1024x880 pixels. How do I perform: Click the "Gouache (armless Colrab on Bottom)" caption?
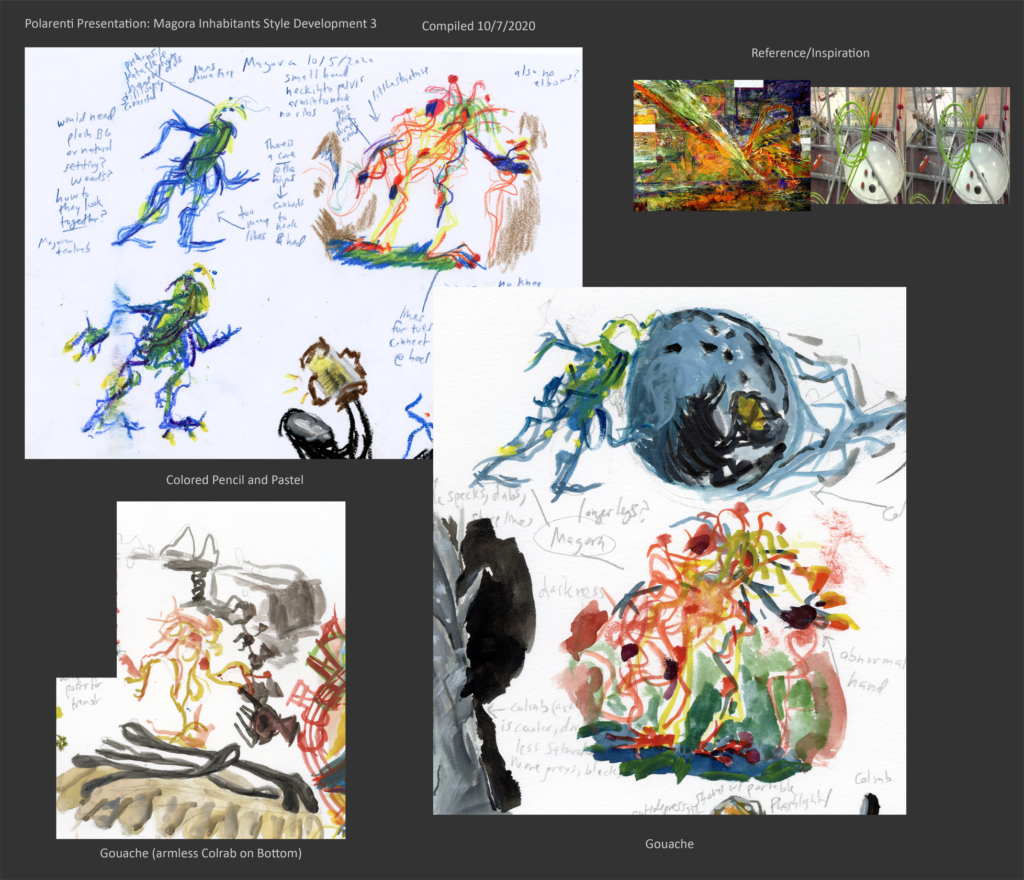(x=201, y=853)
